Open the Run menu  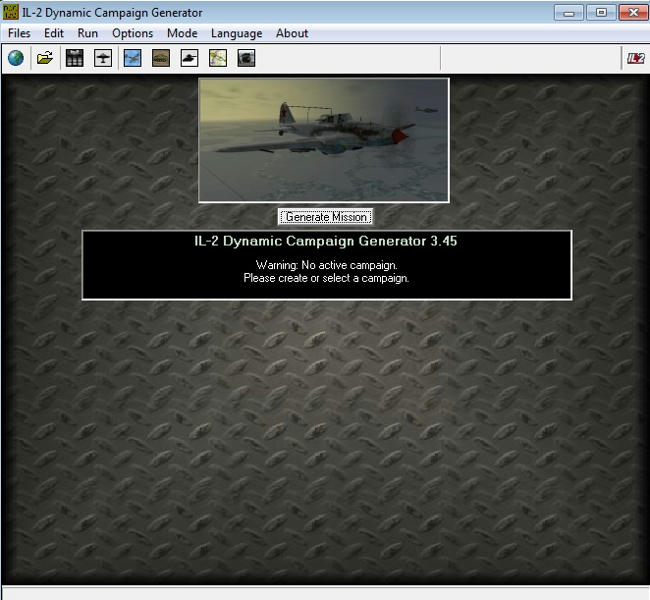click(87, 33)
